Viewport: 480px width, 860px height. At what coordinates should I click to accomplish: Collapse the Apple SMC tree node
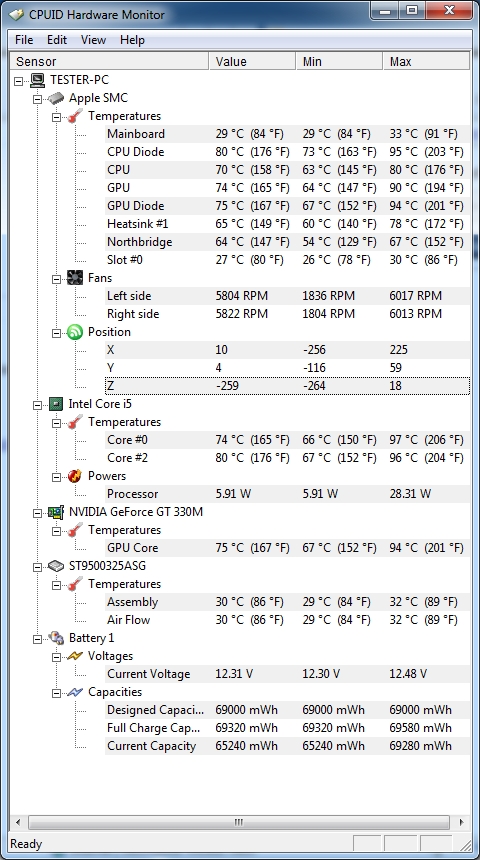pyautogui.click(x=37, y=99)
